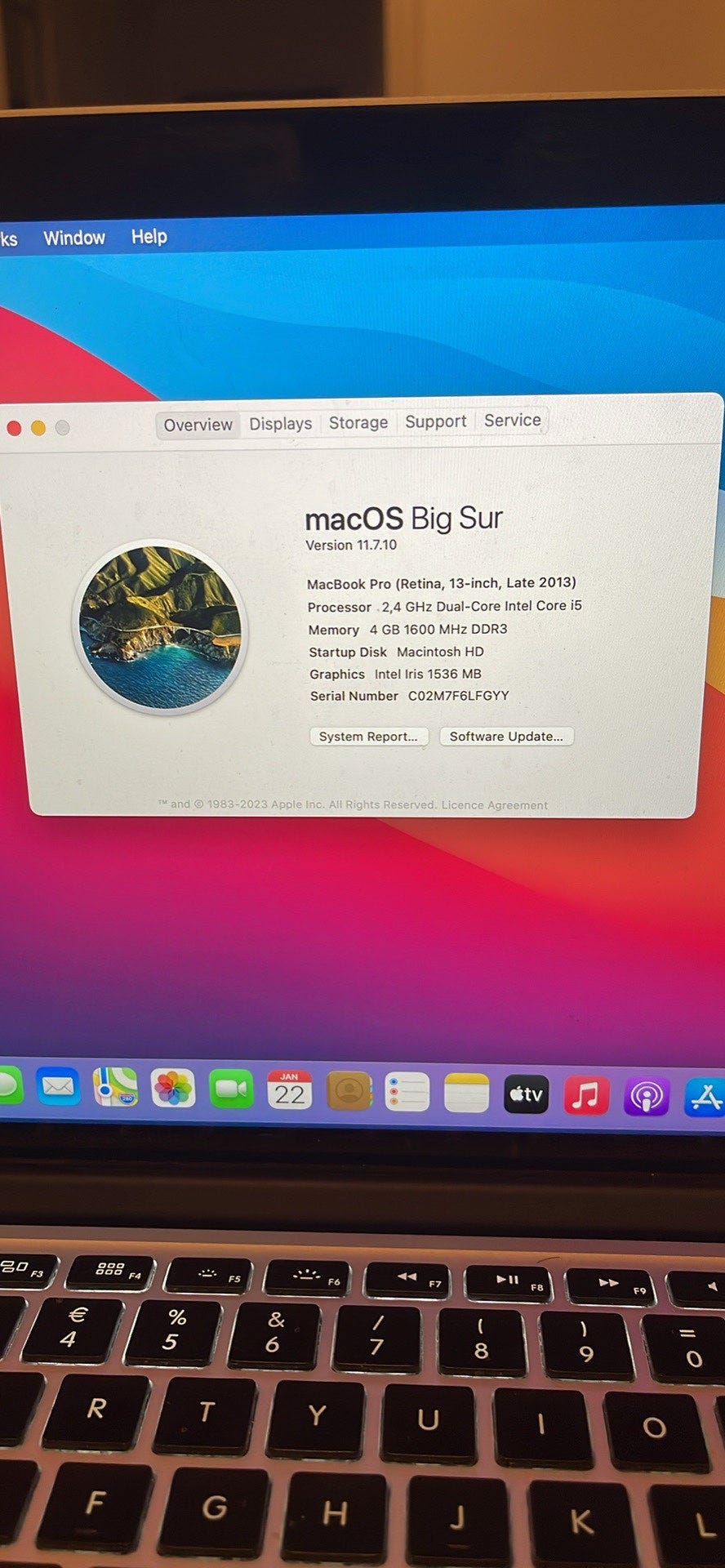Click the Big Sur artwork image
Image resolution: width=725 pixels, height=1568 pixels.
[160, 626]
